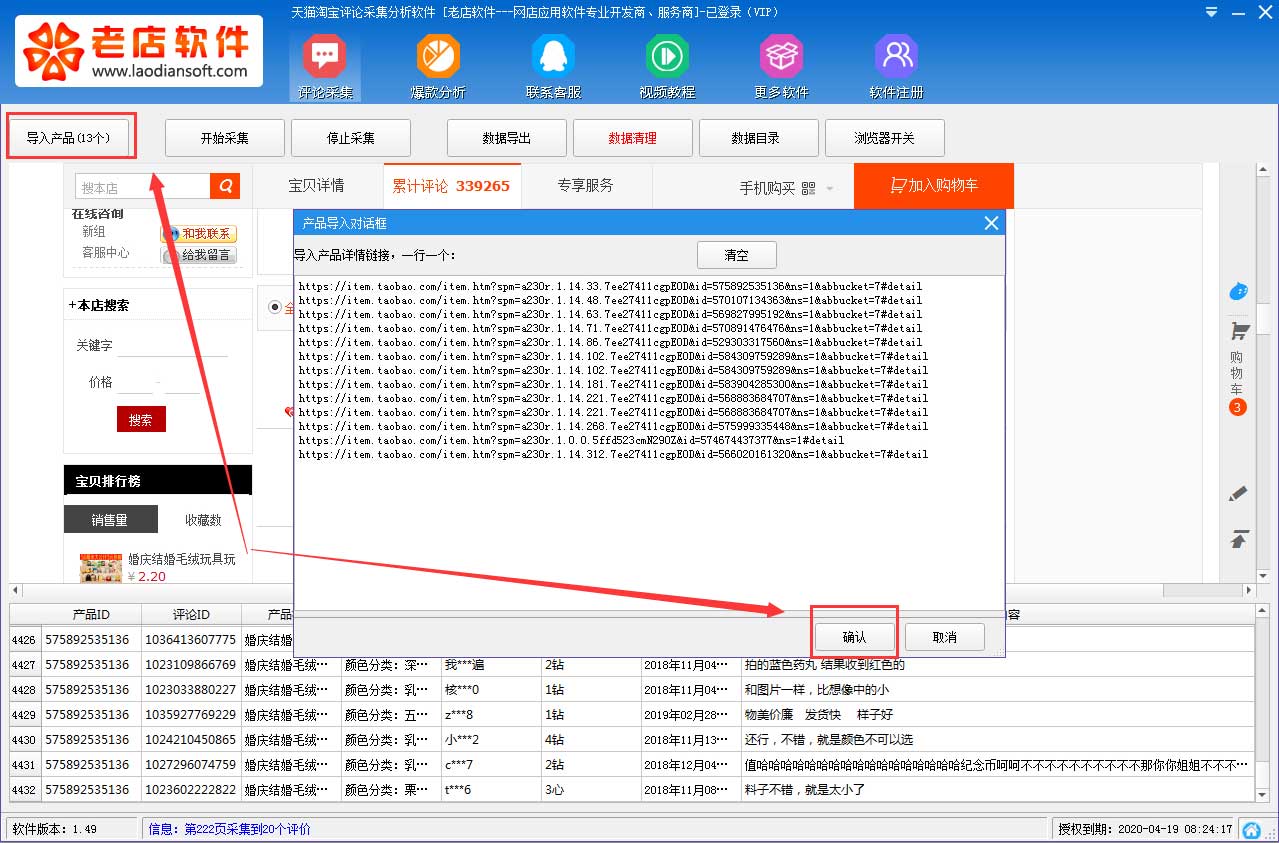Open the 爆款分析 hot-item analysis icon

pos(438,66)
